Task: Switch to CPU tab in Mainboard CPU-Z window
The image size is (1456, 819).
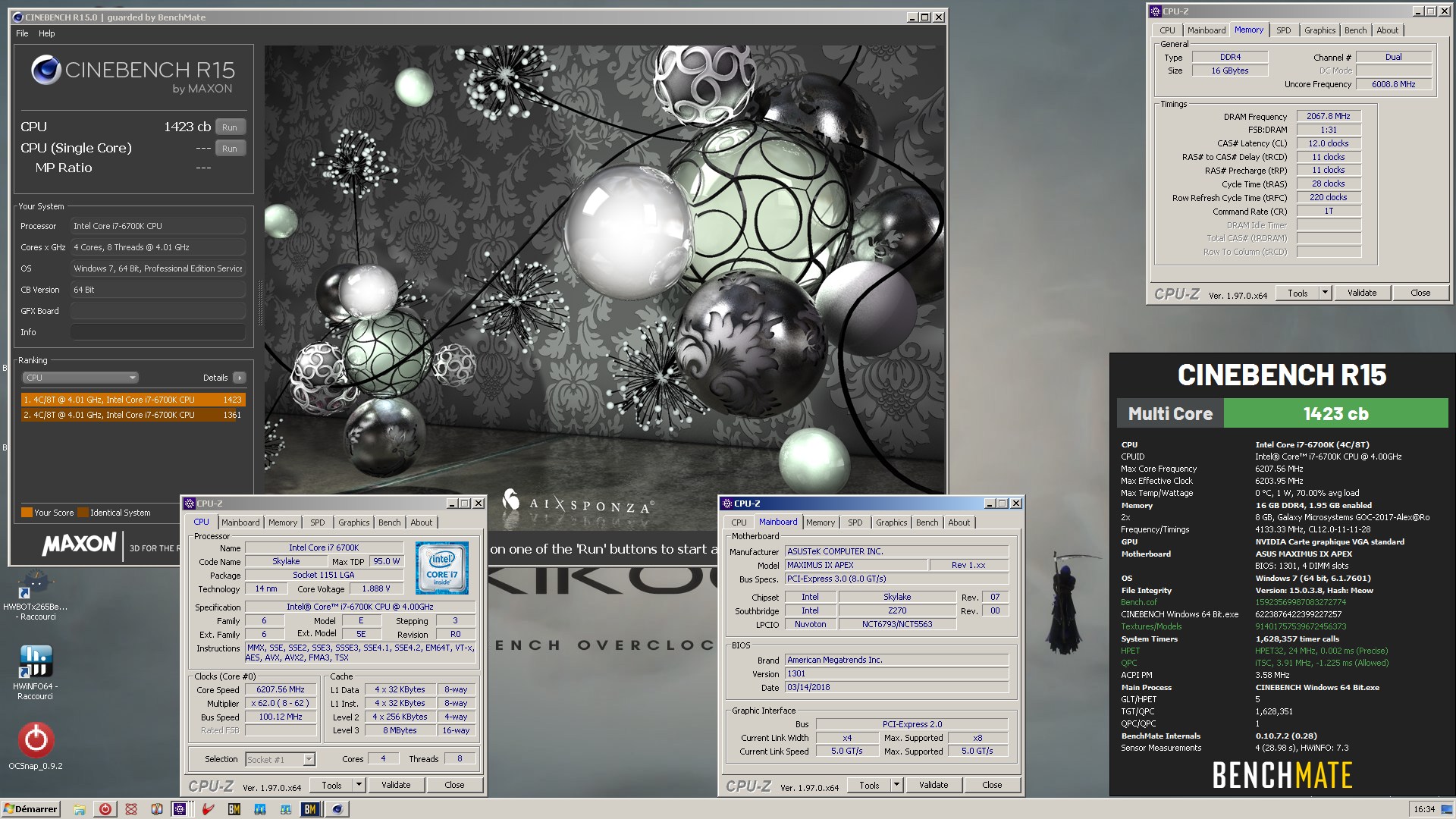Action: (739, 522)
